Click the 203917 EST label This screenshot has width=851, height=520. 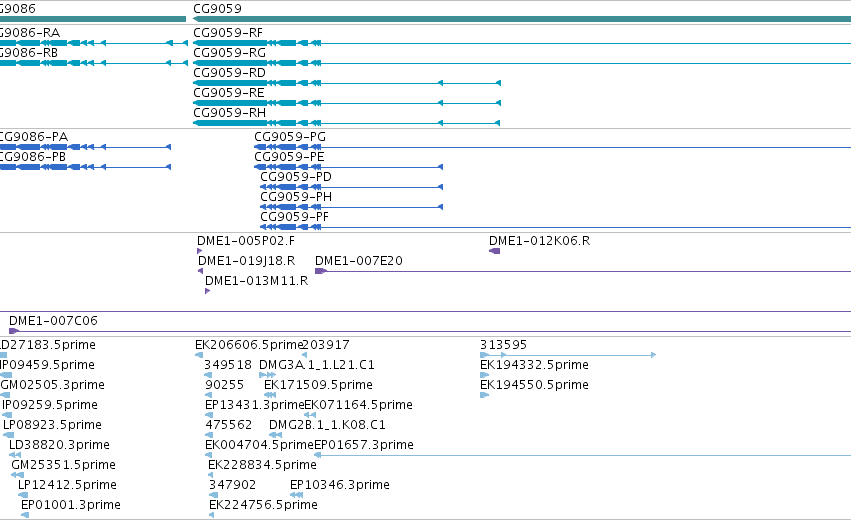[326, 345]
